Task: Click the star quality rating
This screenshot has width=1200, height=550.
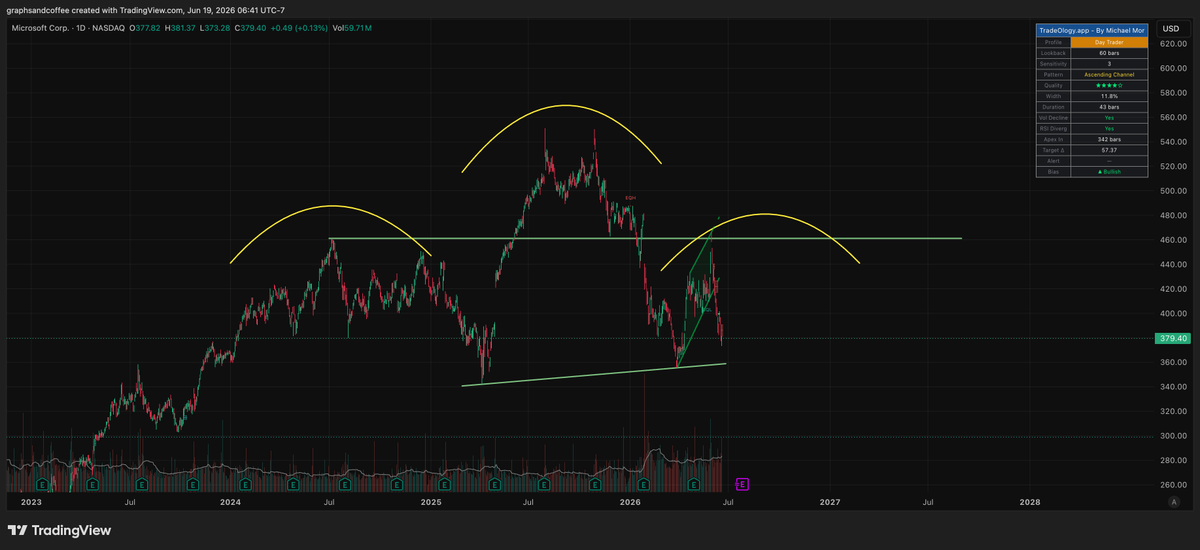Action: pyautogui.click(x=1109, y=85)
